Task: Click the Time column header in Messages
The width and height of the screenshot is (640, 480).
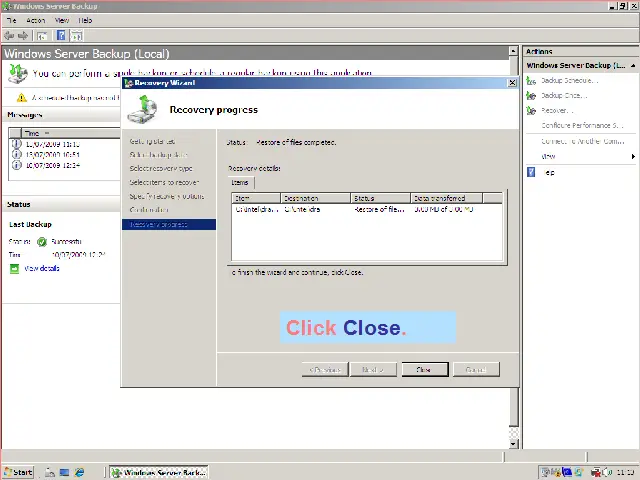Action: tap(71, 133)
